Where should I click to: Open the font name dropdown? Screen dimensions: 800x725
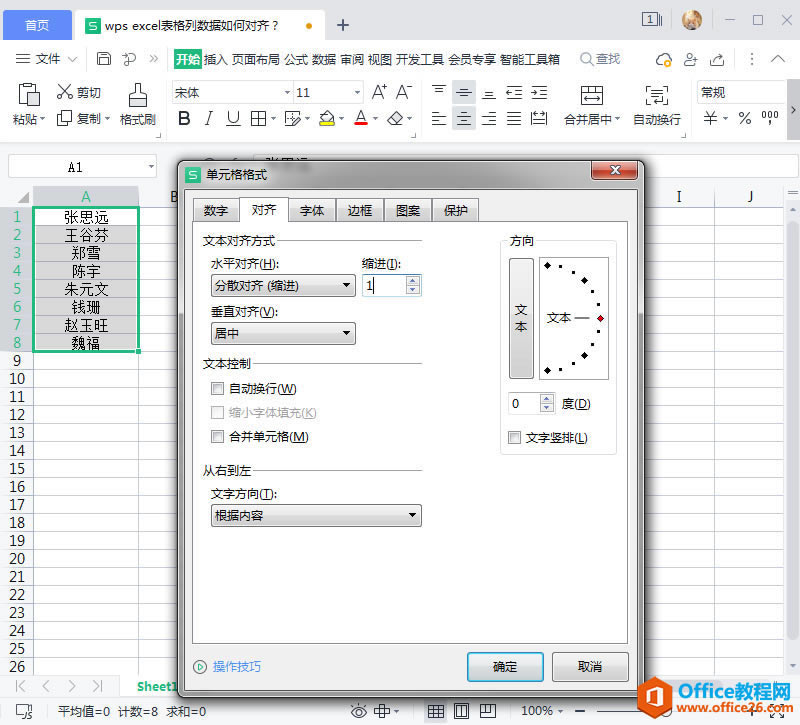287,92
